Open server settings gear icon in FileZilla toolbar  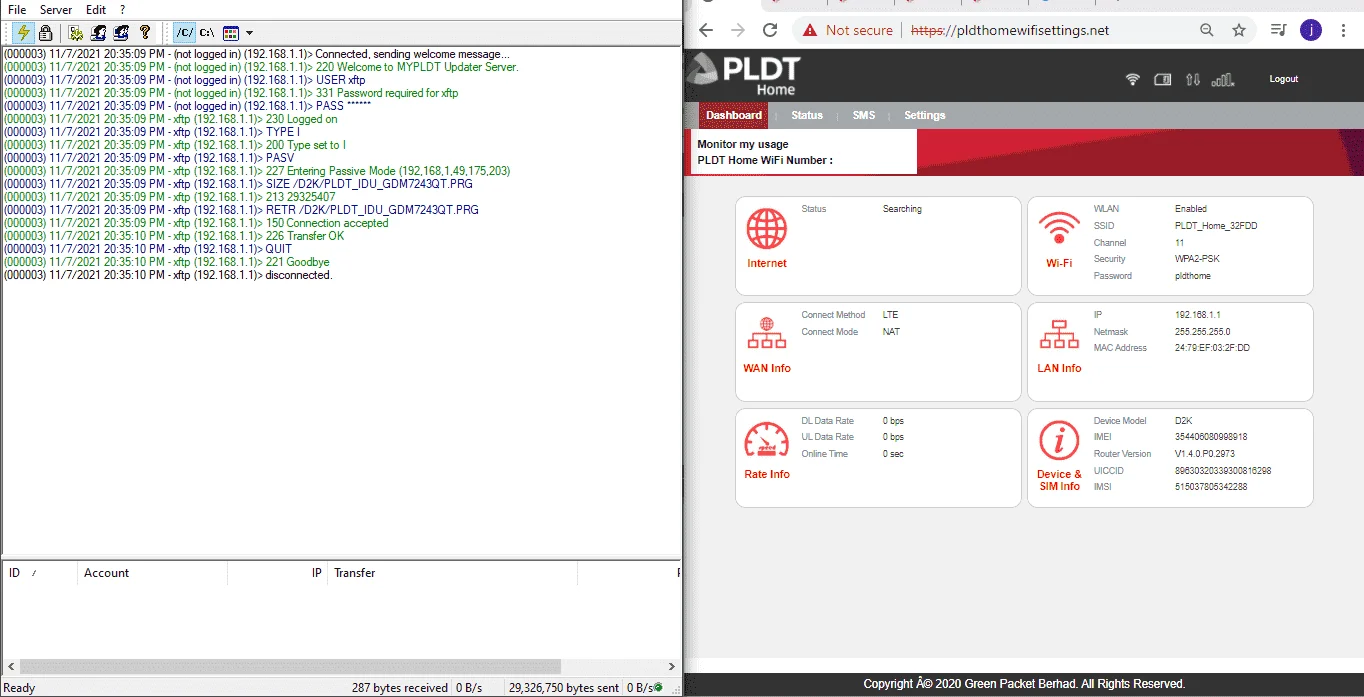pyautogui.click(x=76, y=32)
